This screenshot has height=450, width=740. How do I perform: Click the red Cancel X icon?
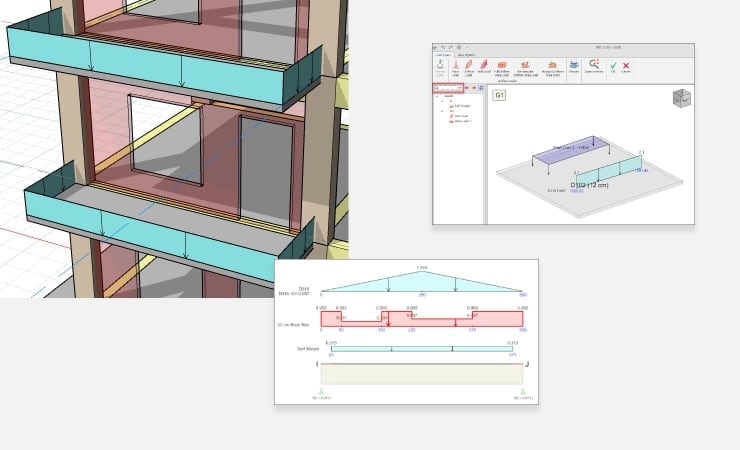click(626, 67)
